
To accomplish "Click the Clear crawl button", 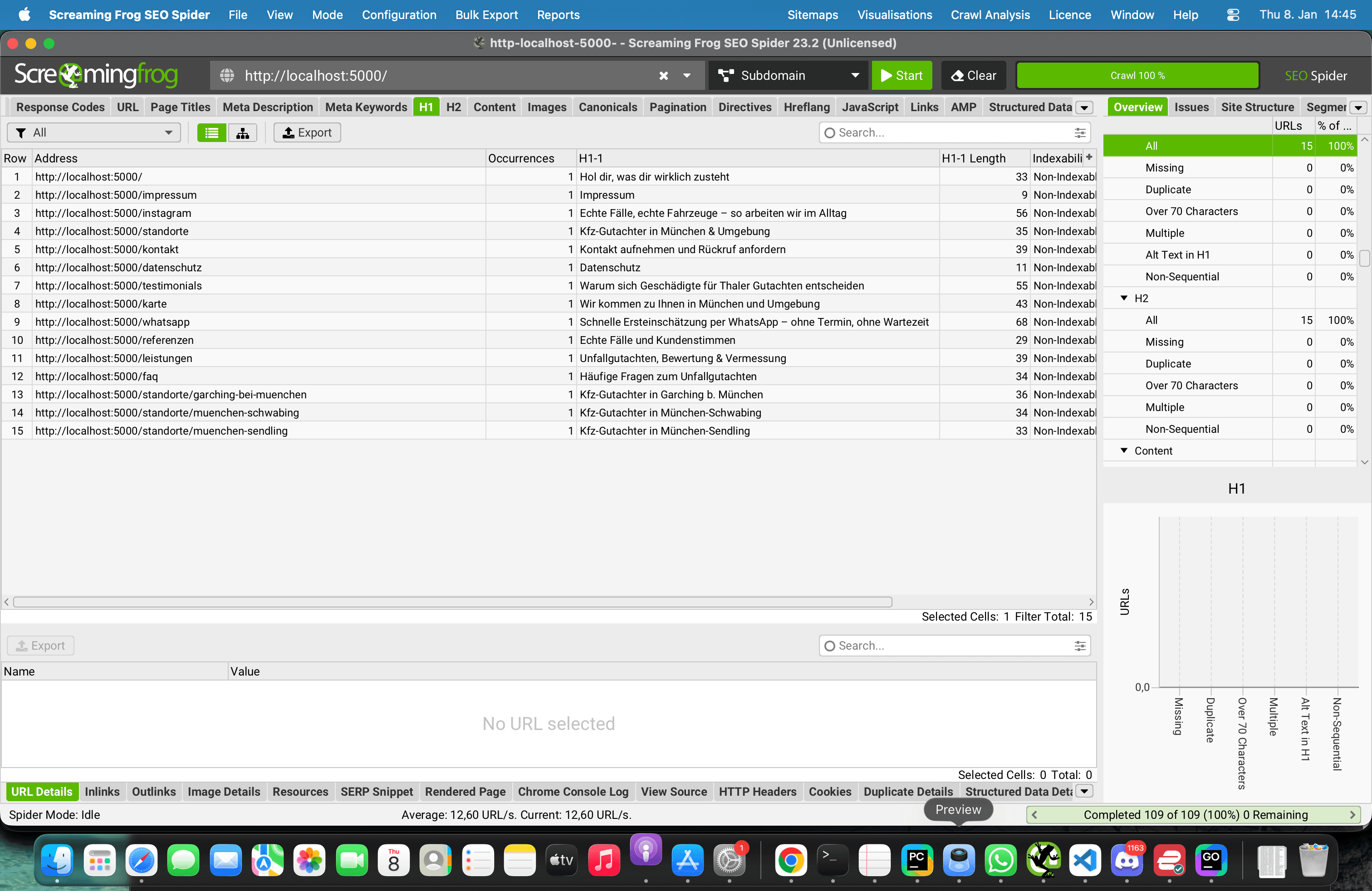I will (x=973, y=75).
